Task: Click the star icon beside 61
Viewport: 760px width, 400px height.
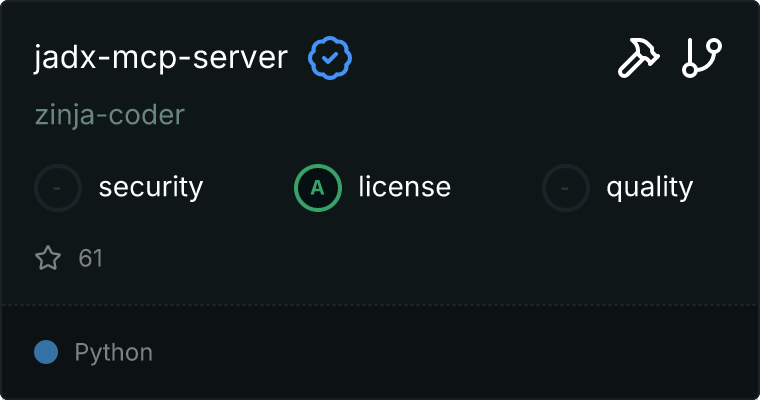Action: pyautogui.click(x=48, y=259)
